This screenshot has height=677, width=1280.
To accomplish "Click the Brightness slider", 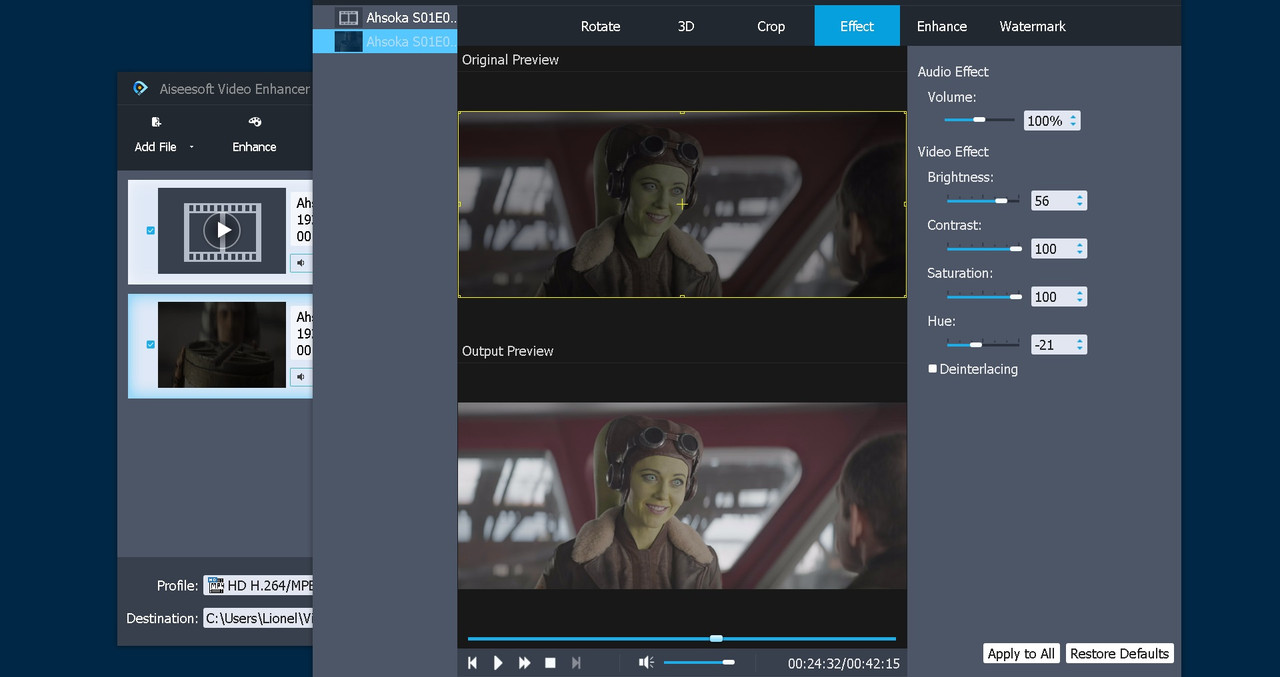I will [x=983, y=201].
